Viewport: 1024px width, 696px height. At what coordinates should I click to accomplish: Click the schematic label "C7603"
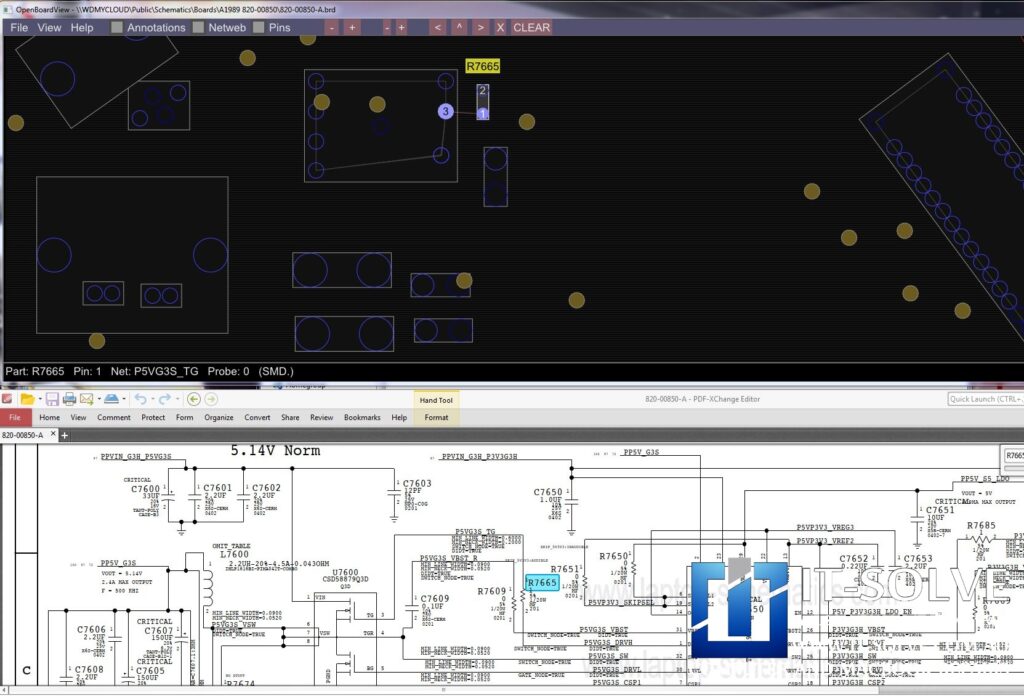coord(417,483)
